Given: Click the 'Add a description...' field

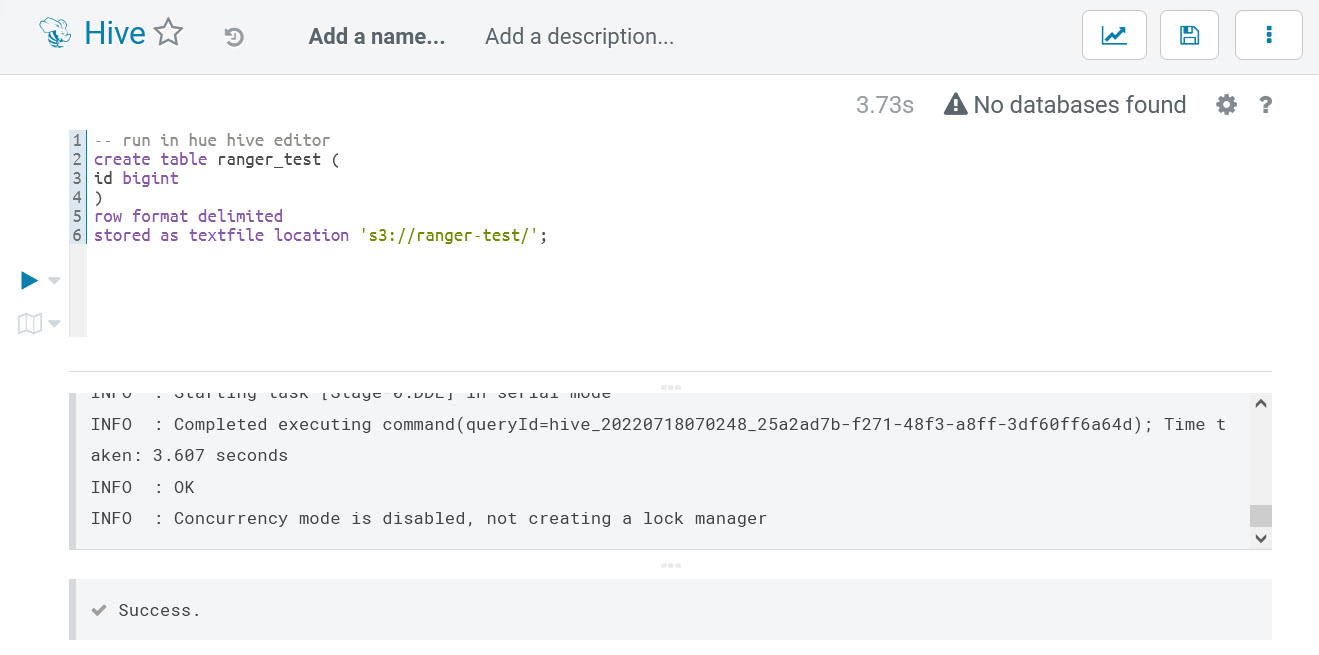Looking at the screenshot, I should [579, 37].
